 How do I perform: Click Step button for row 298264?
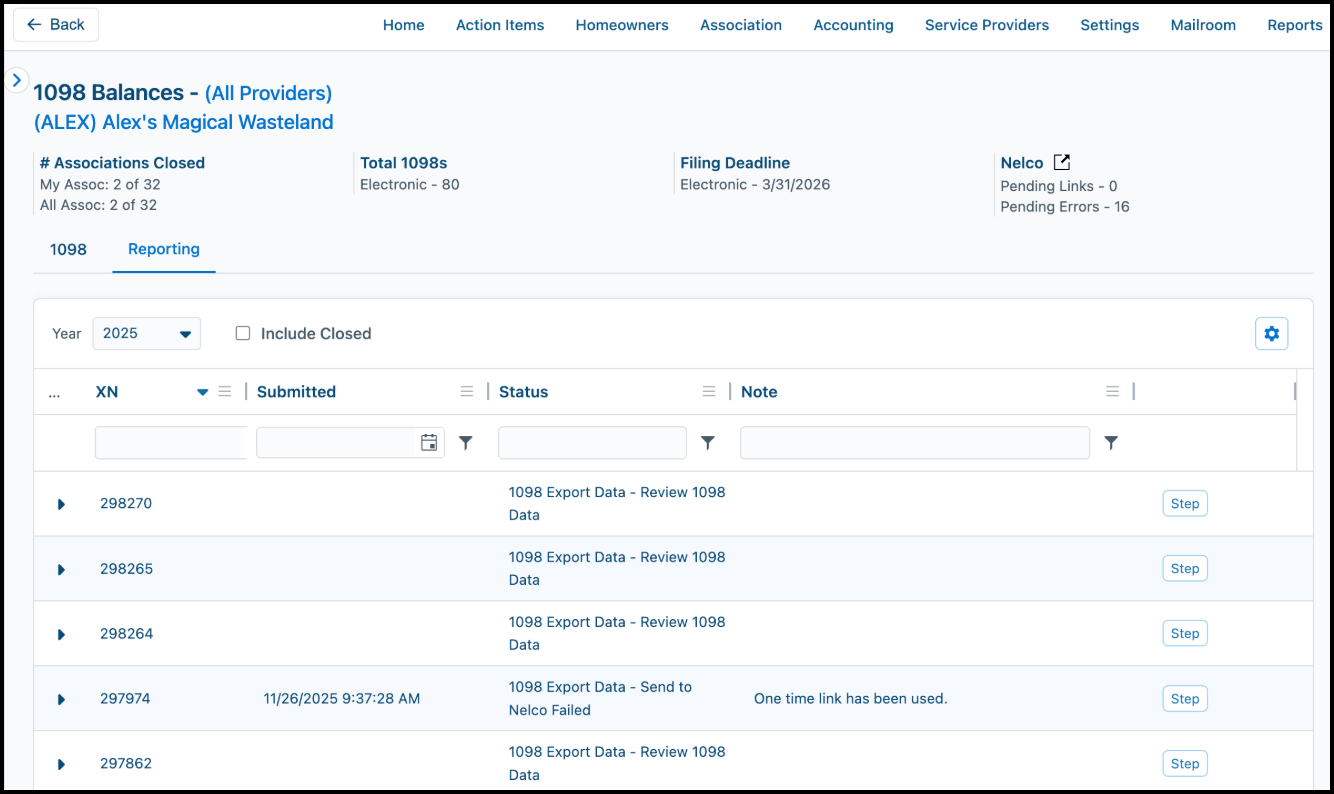coord(1185,633)
